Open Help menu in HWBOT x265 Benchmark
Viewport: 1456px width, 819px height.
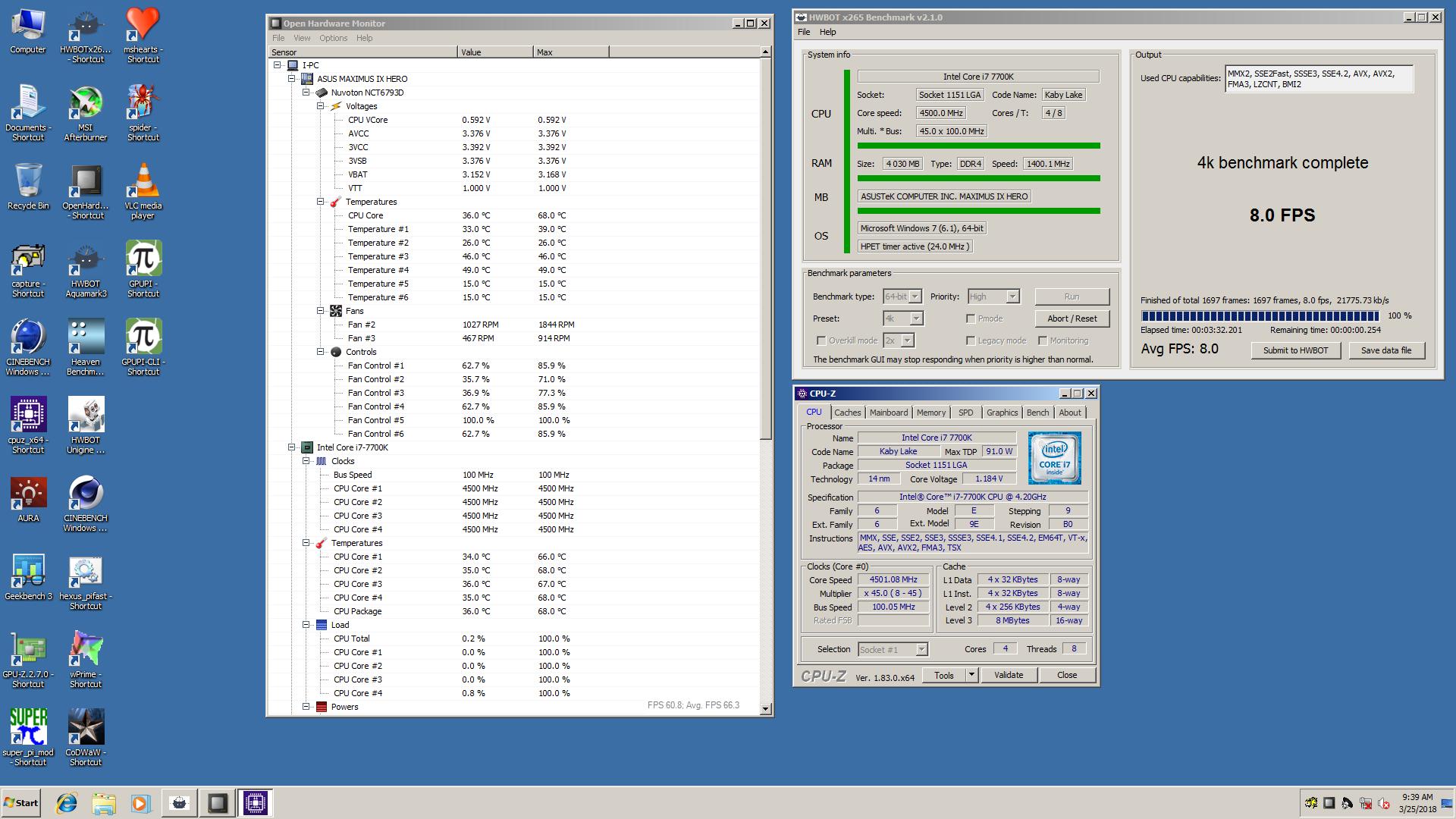coord(827,32)
